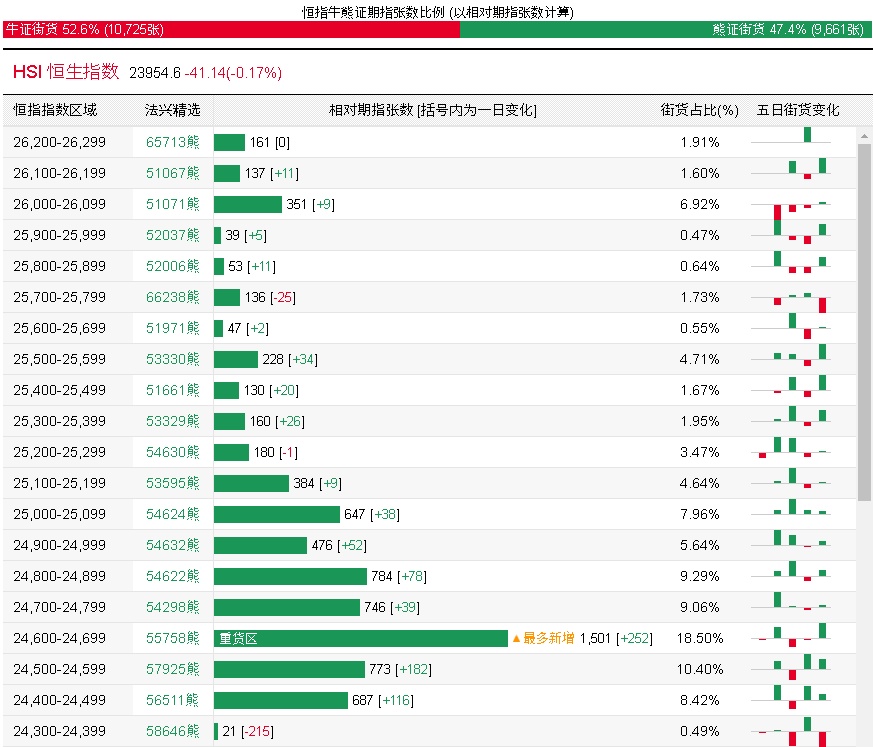This screenshot has height=747, width=873.
Task: Click the scrollbar up arrow
Action: click(864, 136)
